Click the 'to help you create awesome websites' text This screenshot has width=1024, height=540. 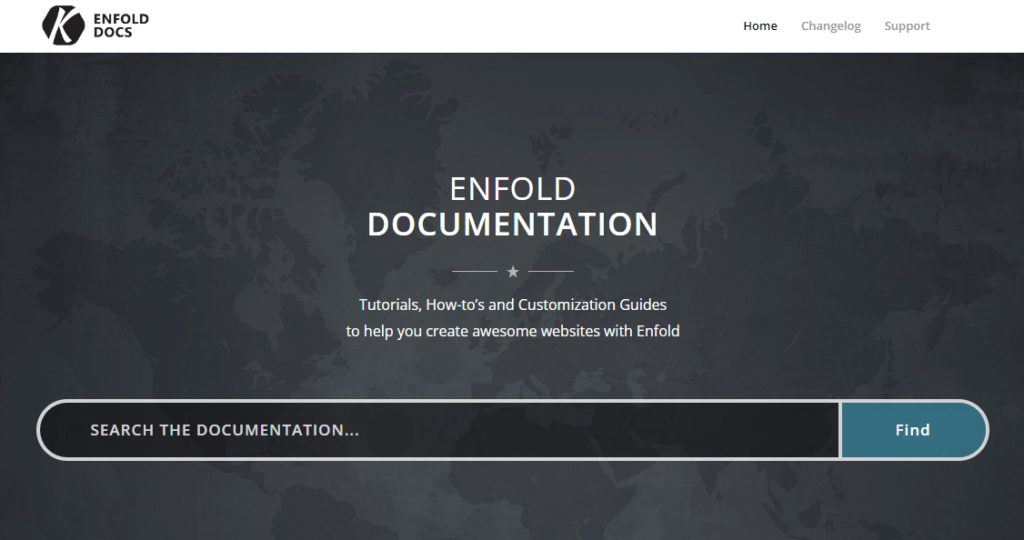pyautogui.click(x=473, y=331)
